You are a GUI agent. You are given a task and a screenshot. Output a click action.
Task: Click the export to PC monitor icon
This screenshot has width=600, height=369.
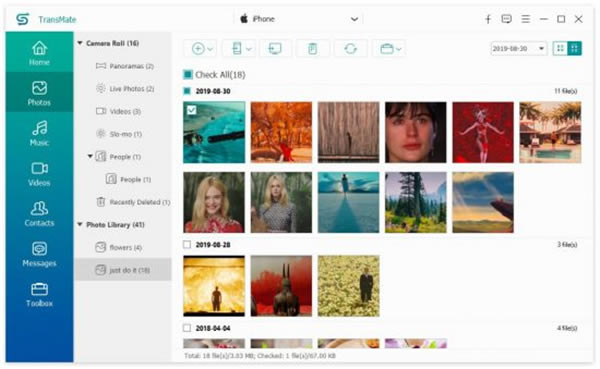pos(275,49)
